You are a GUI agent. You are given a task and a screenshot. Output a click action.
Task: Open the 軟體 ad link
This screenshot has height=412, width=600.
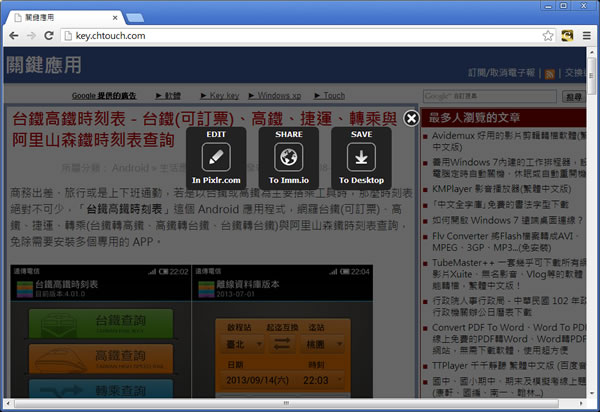pos(168,96)
